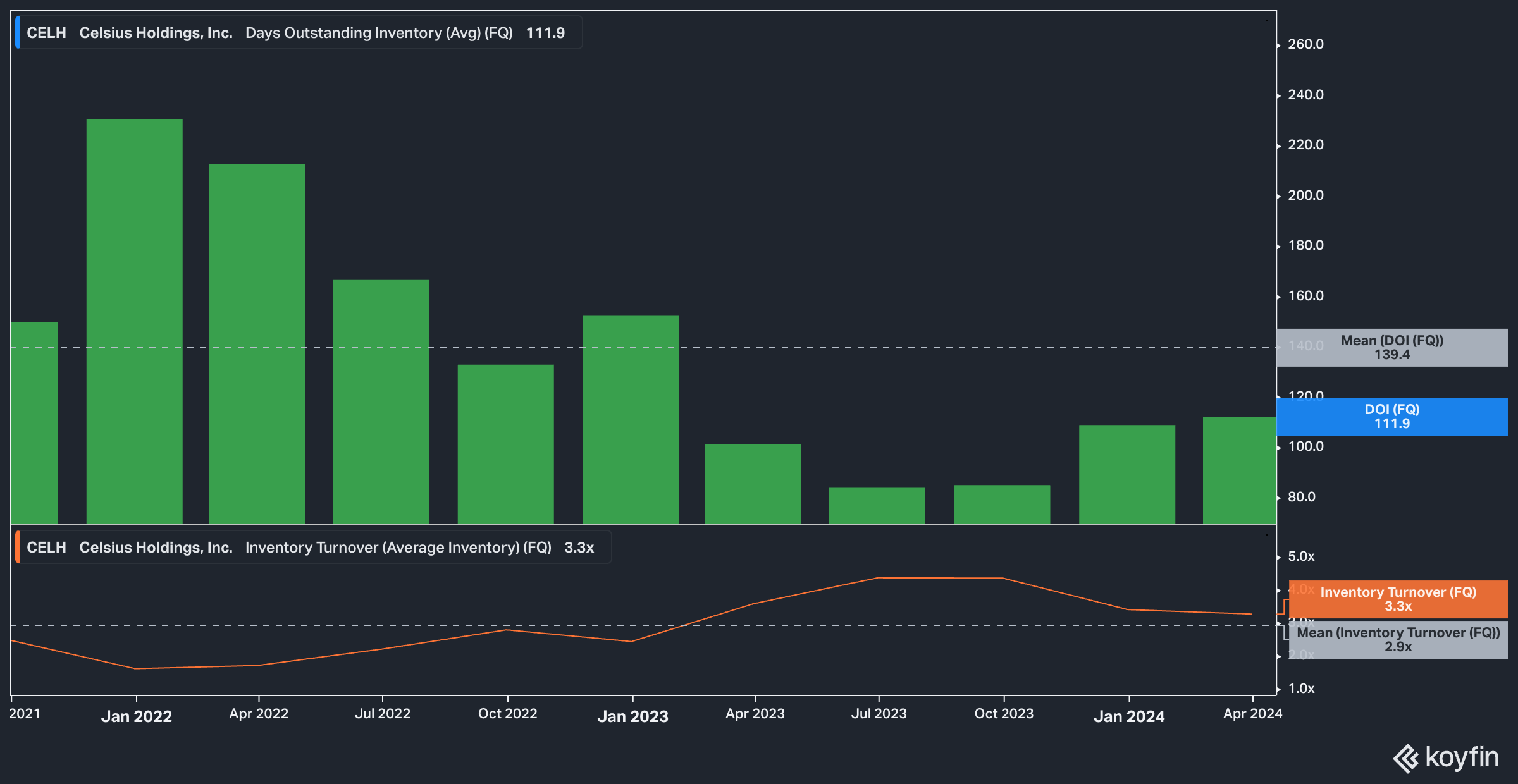
Task: Click the orange turnover line peak at Jul 2023
Action: point(879,578)
